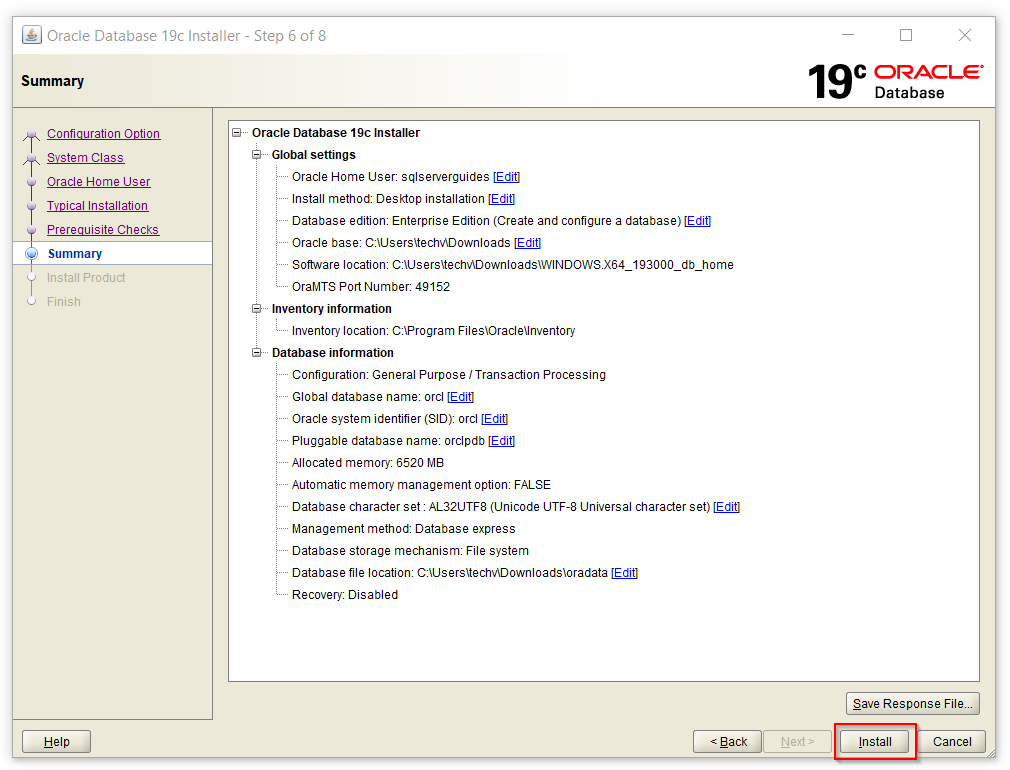
Task: Return to the Typical Installation step
Action: (97, 206)
